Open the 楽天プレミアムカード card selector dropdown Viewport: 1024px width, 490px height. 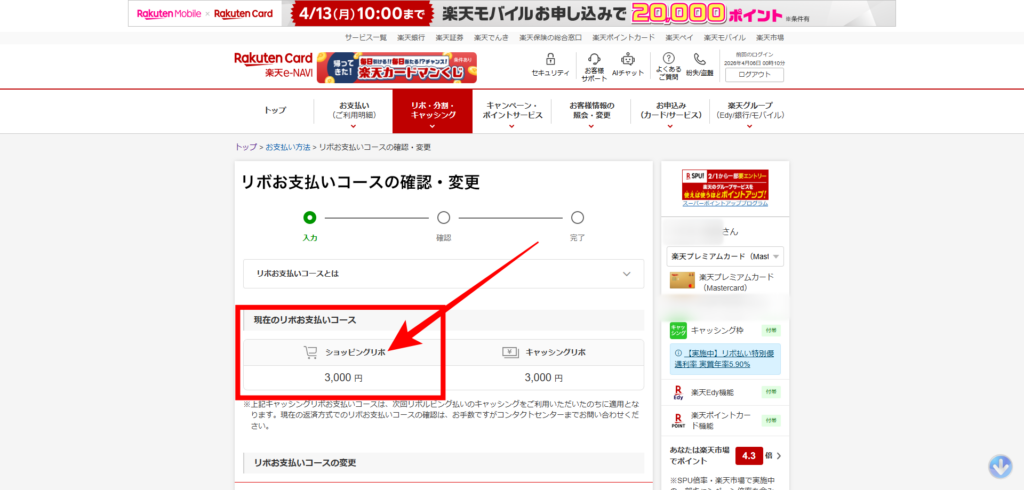[x=725, y=256]
